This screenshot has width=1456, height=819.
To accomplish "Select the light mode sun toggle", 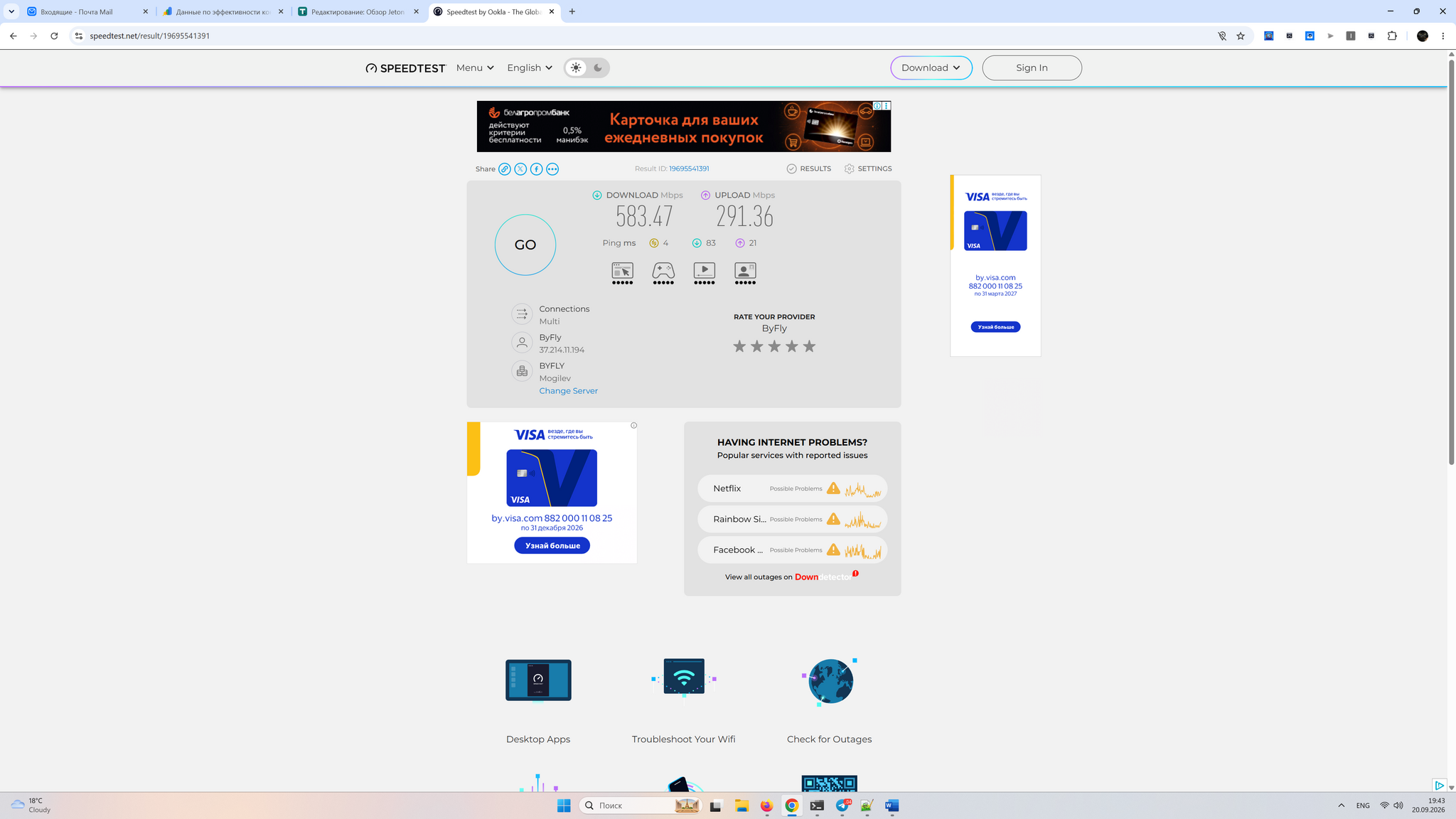I will (x=576, y=68).
